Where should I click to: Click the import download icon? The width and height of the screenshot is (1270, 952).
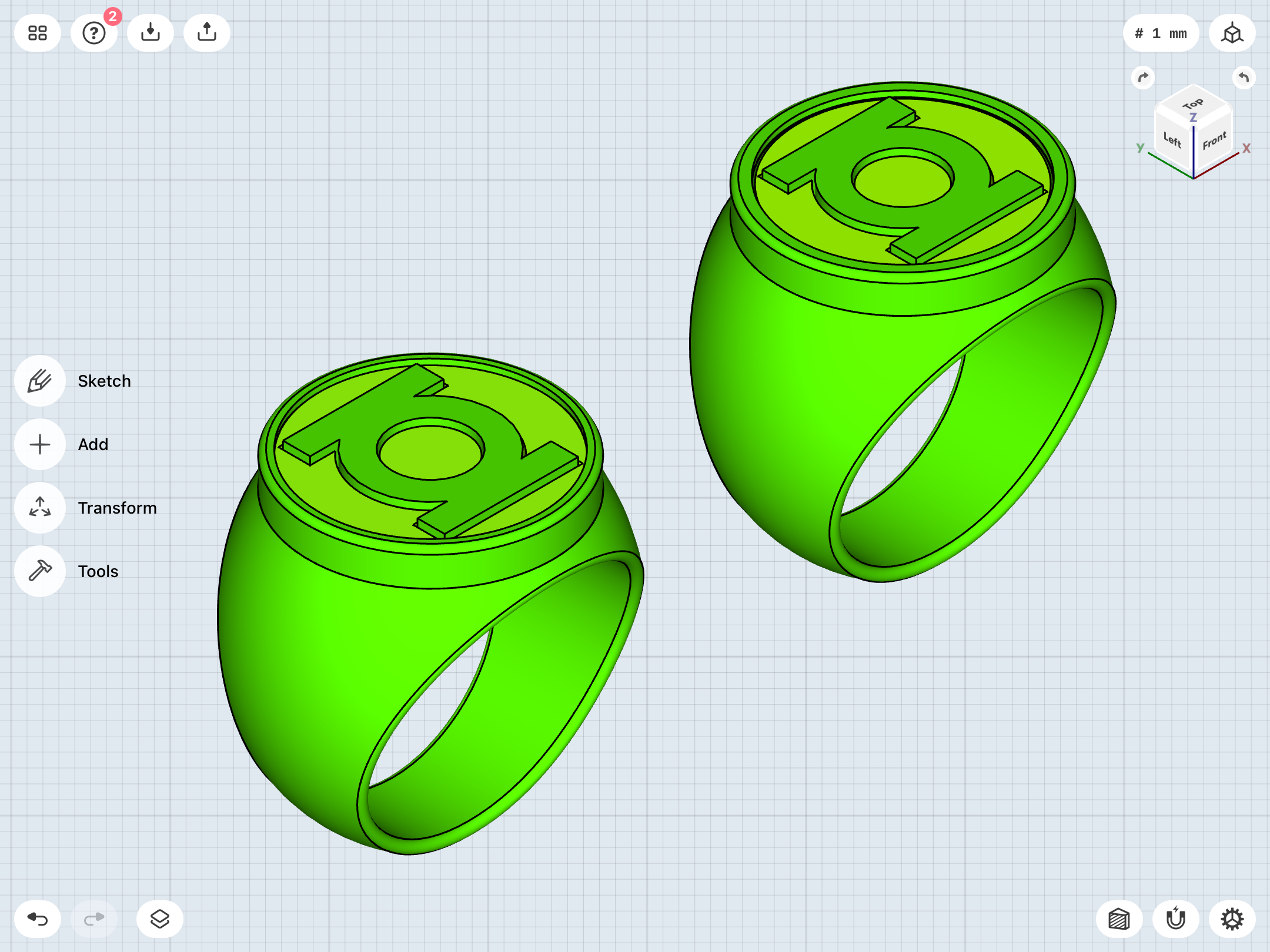(151, 33)
